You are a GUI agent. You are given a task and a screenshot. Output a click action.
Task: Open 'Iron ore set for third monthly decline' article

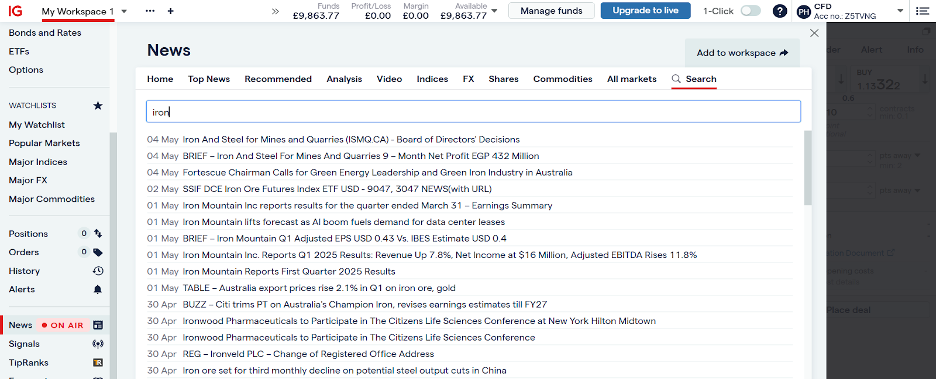pyautogui.click(x=344, y=370)
